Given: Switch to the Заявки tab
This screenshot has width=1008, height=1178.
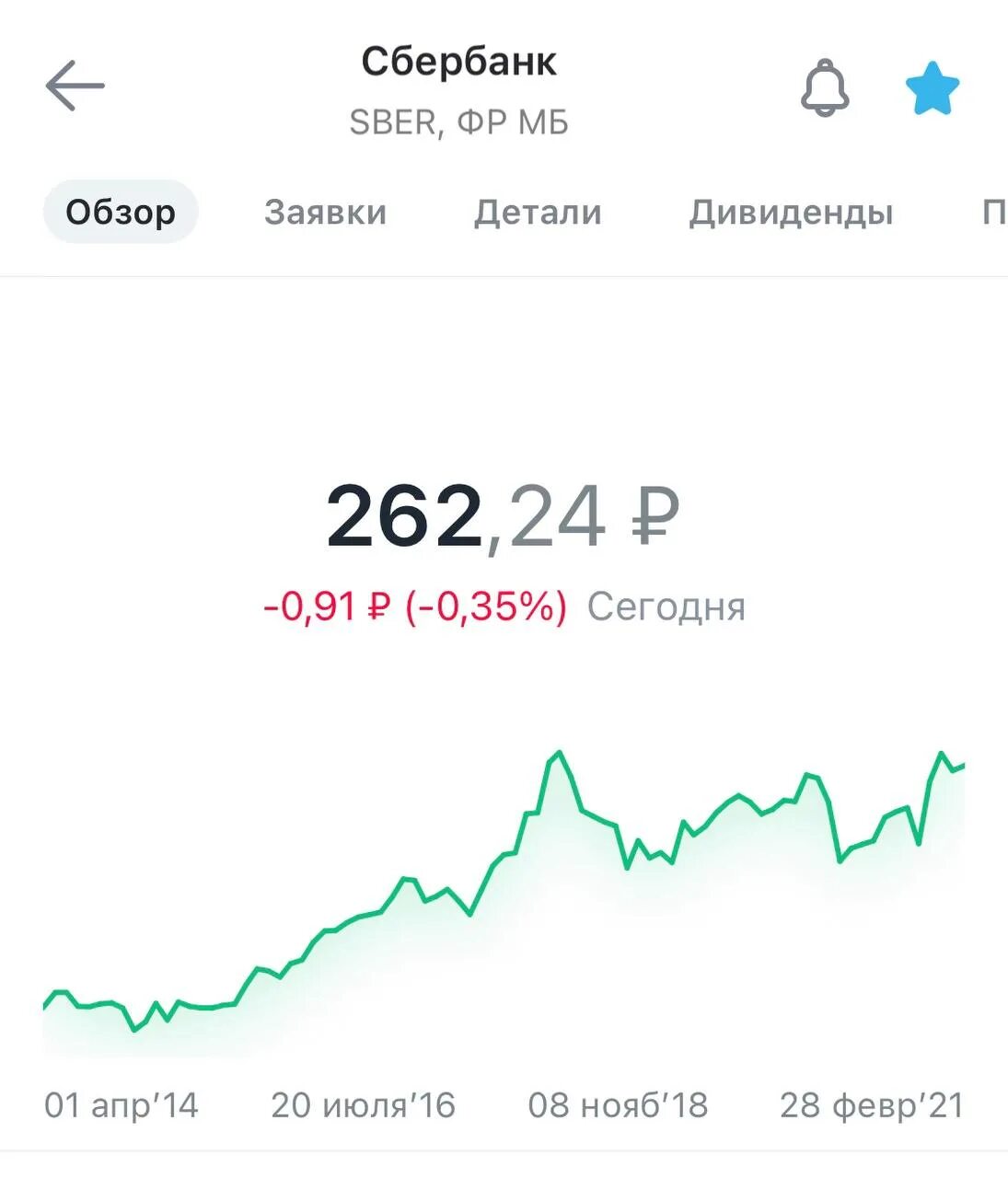Looking at the screenshot, I should tap(325, 213).
